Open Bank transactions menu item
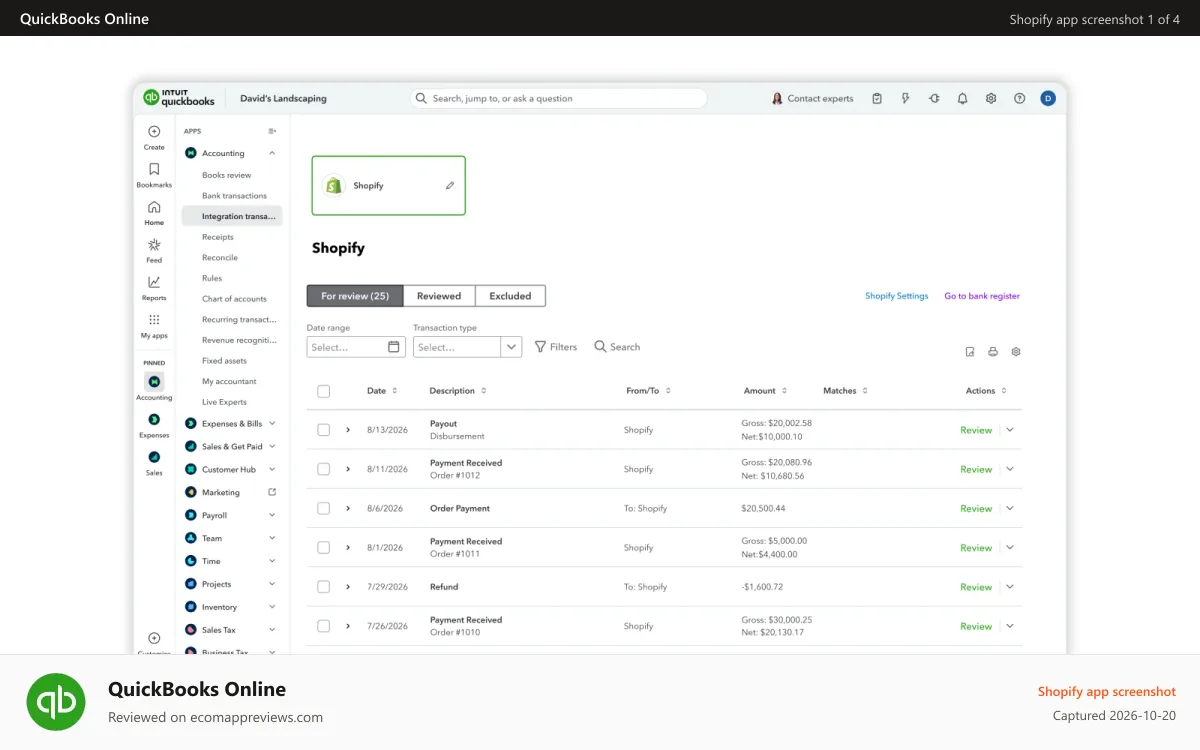The height and width of the screenshot is (750, 1200). coord(232,196)
